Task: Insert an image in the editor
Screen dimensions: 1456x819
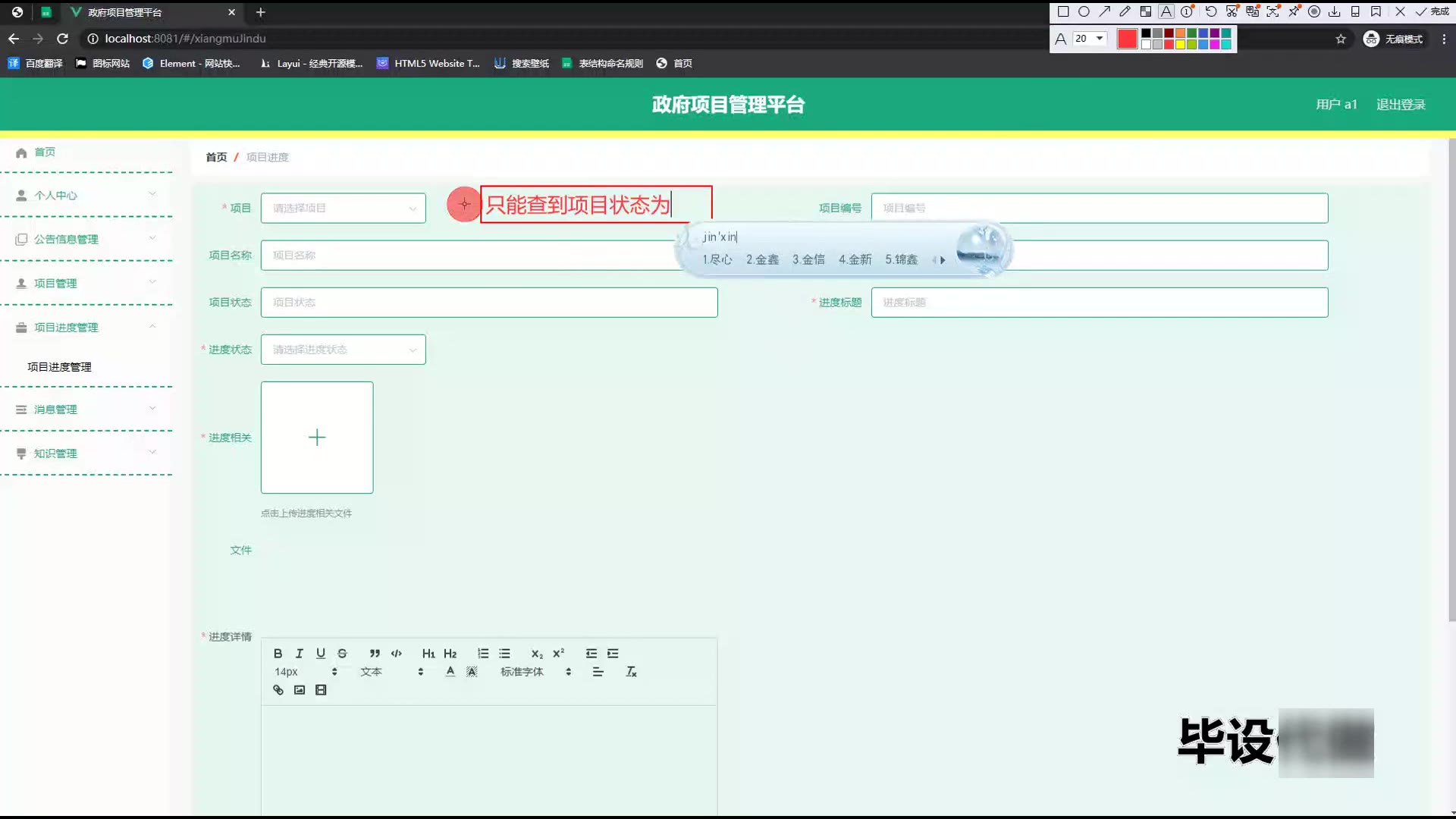Action: point(299,689)
